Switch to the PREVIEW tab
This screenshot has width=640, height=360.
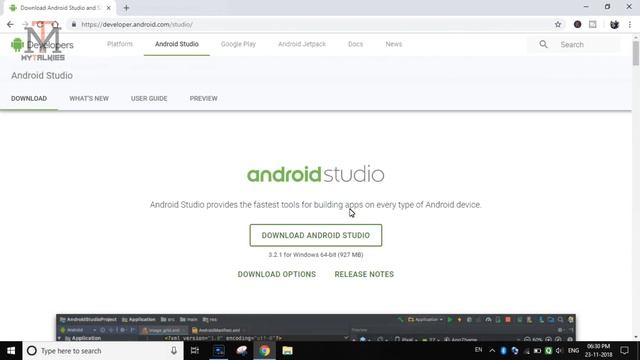point(204,99)
